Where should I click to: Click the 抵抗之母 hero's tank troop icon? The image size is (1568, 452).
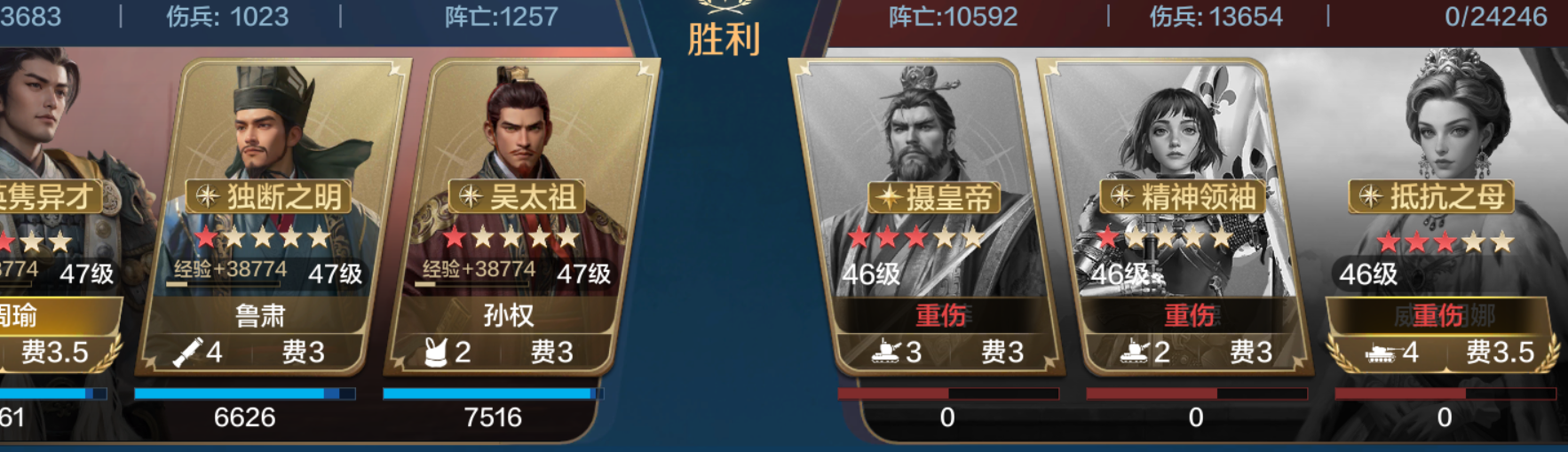pyautogui.click(x=1381, y=353)
